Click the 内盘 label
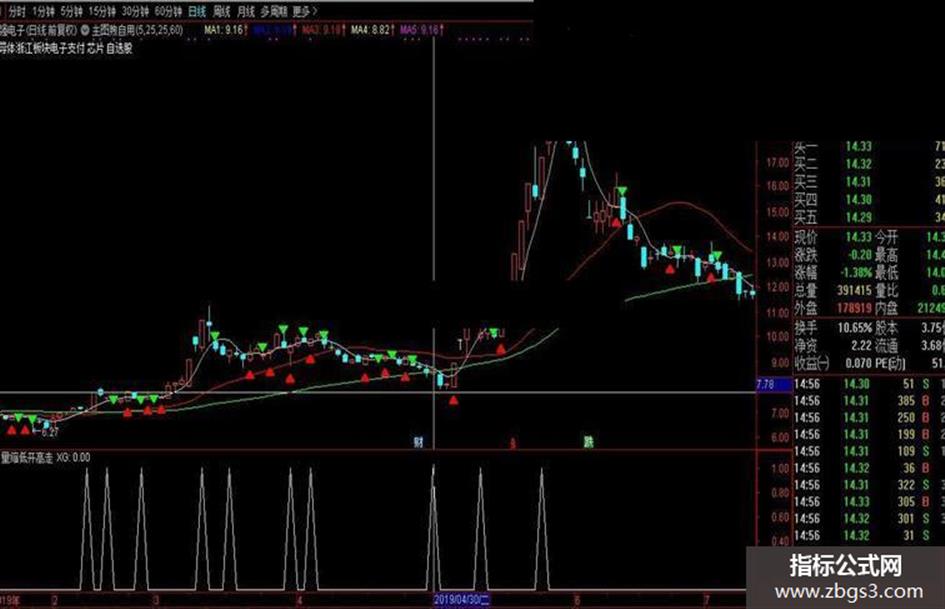Screen dimensions: 945x609 point(887,308)
